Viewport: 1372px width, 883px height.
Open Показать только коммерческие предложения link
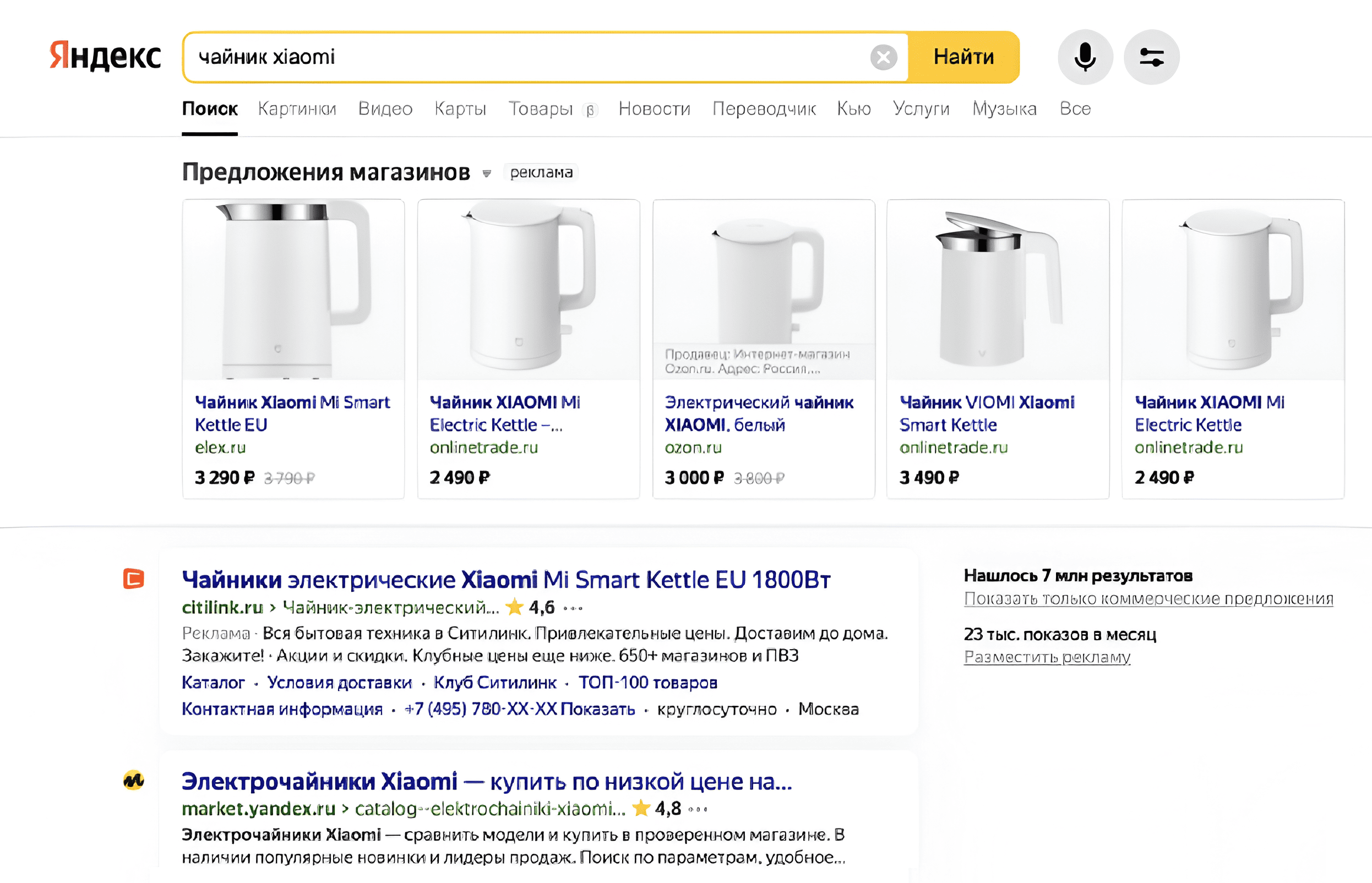tap(1148, 599)
